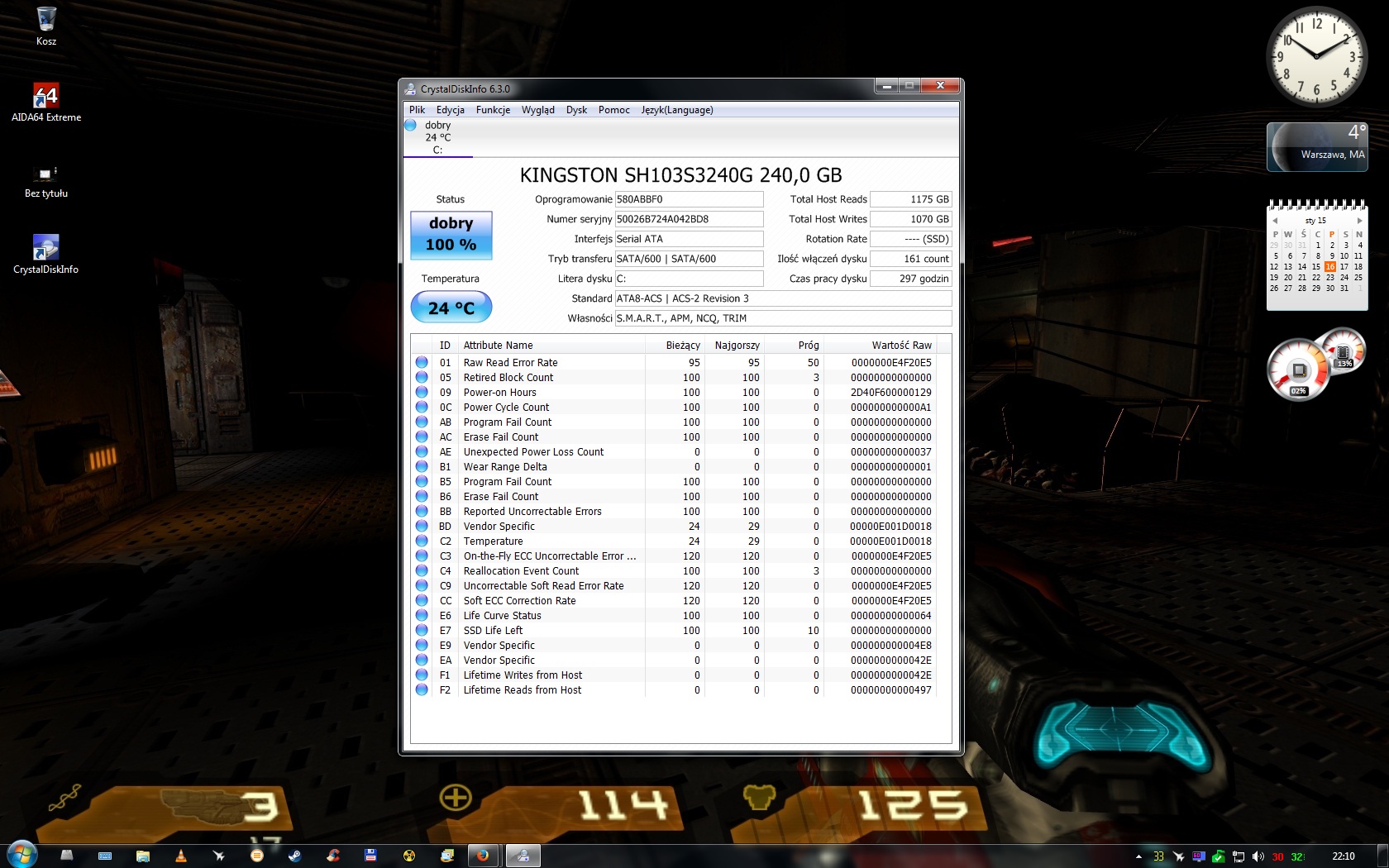Image resolution: width=1389 pixels, height=868 pixels.
Task: Open the orange round taskbar icon
Action: click(257, 856)
